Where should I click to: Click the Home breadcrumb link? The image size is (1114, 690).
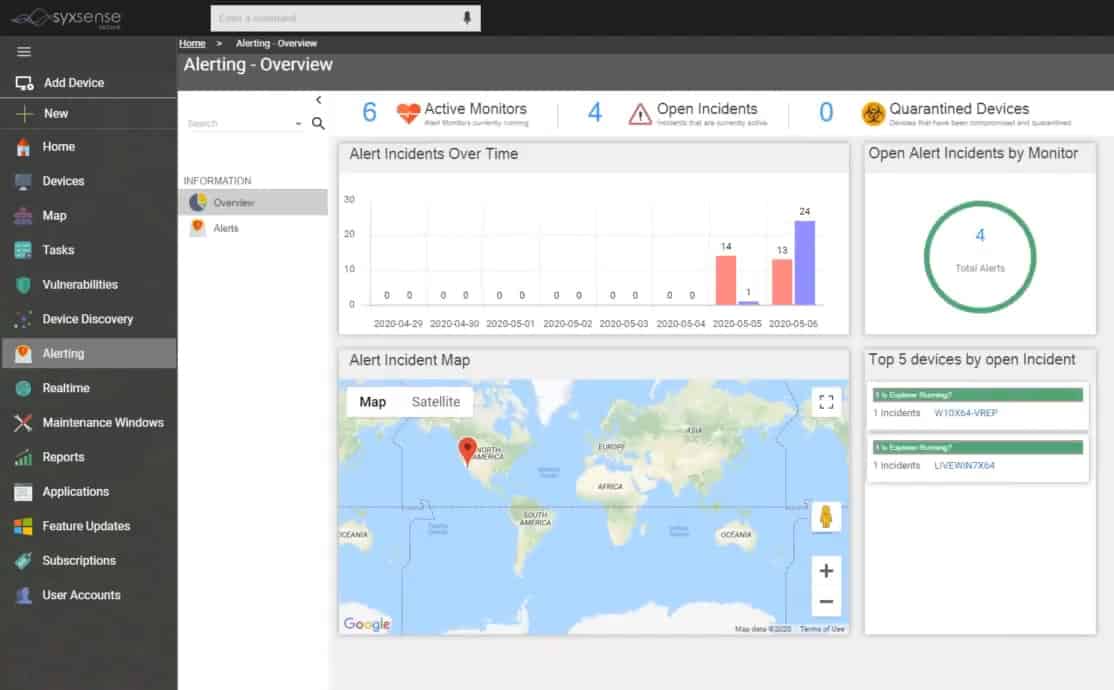click(192, 43)
